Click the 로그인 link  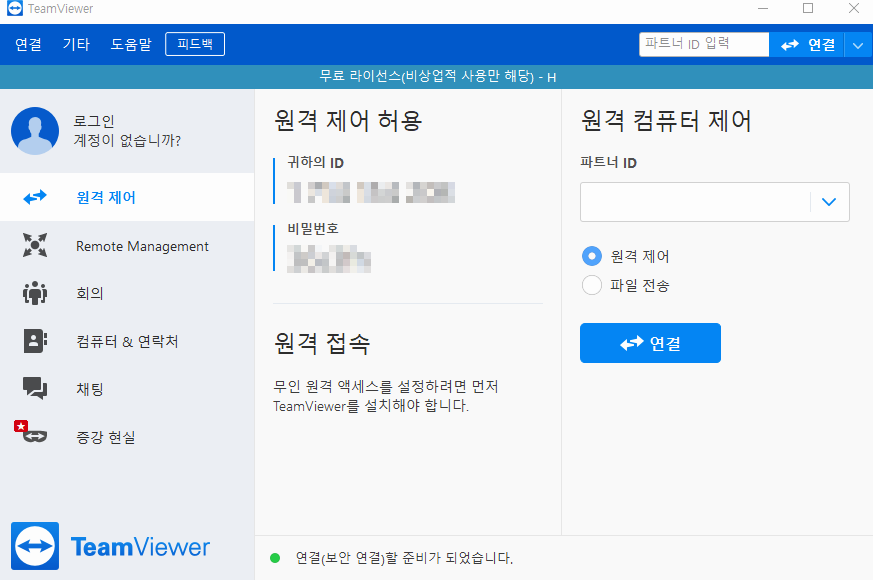click(94, 121)
